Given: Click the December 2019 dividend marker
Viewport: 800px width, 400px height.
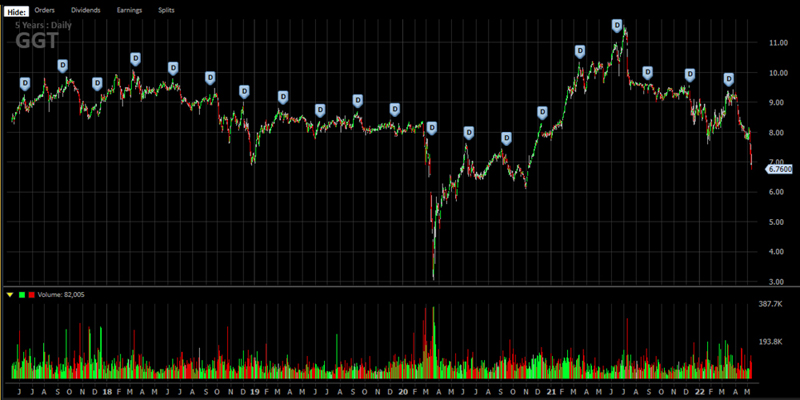Looking at the screenshot, I should click(395, 110).
